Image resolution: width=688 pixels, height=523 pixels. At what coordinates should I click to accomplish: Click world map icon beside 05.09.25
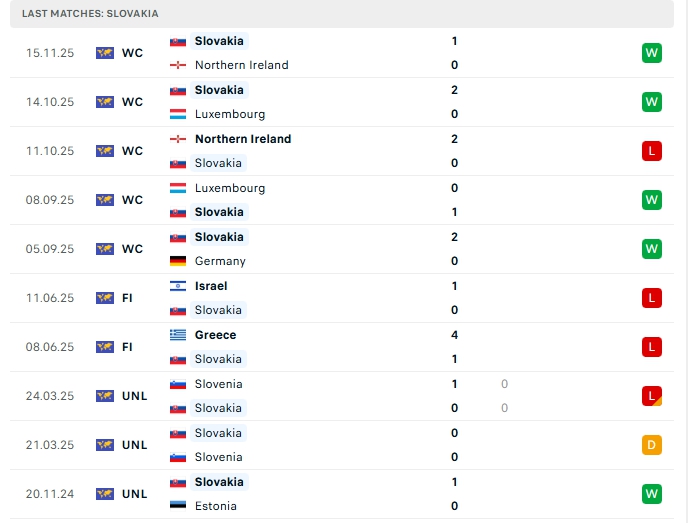[x=105, y=249]
